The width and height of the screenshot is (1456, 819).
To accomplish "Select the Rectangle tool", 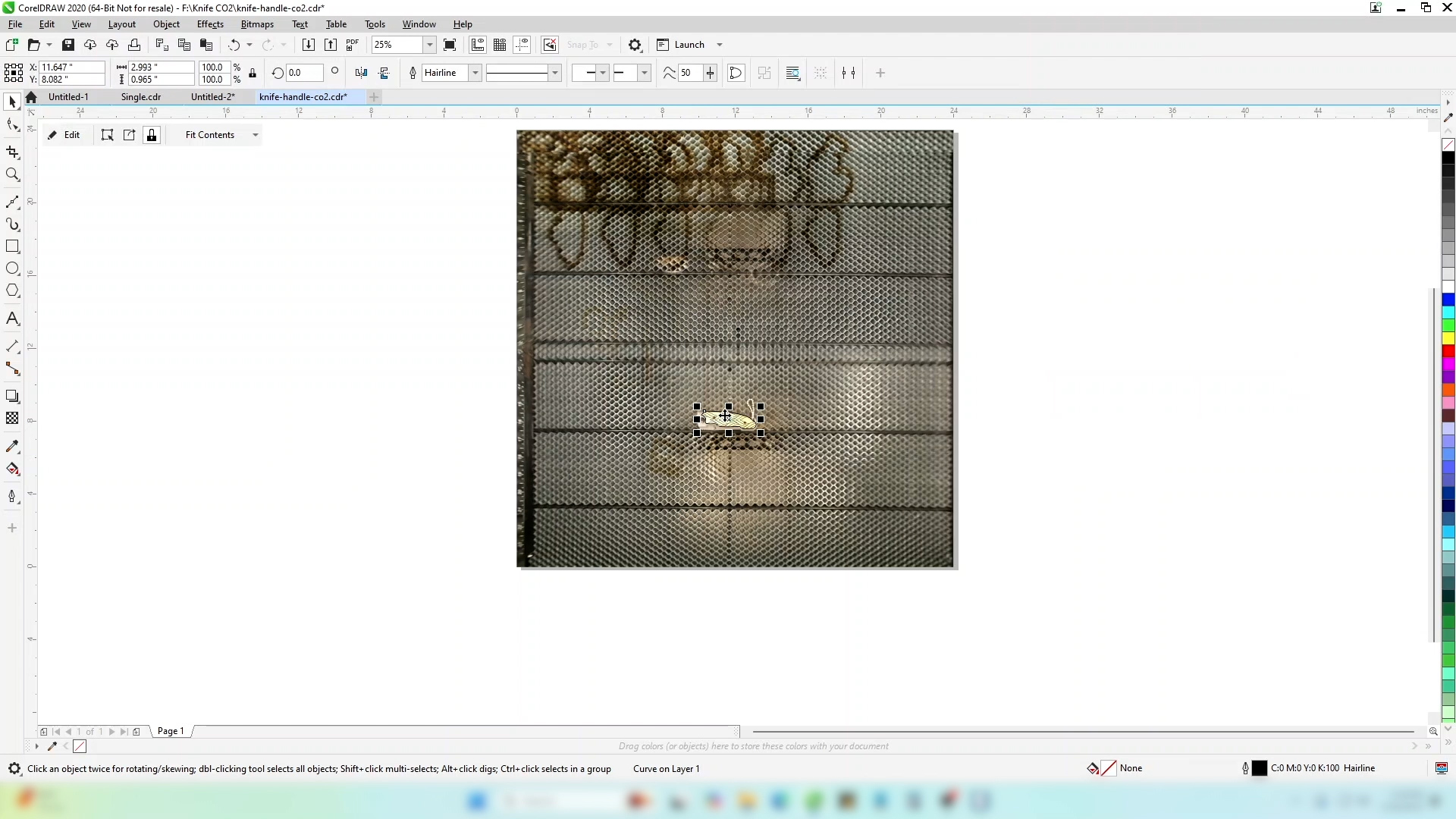I will pyautogui.click(x=12, y=246).
